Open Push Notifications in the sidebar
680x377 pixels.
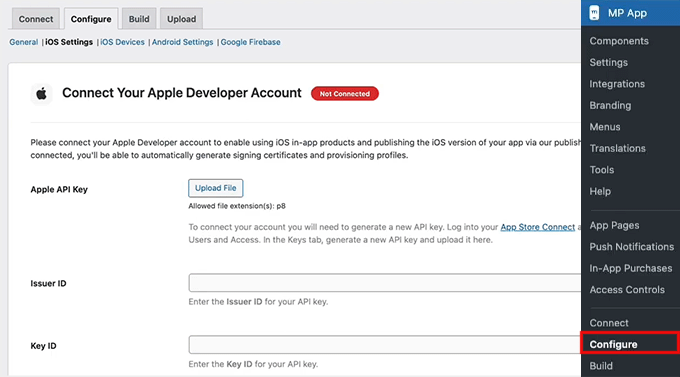click(631, 247)
